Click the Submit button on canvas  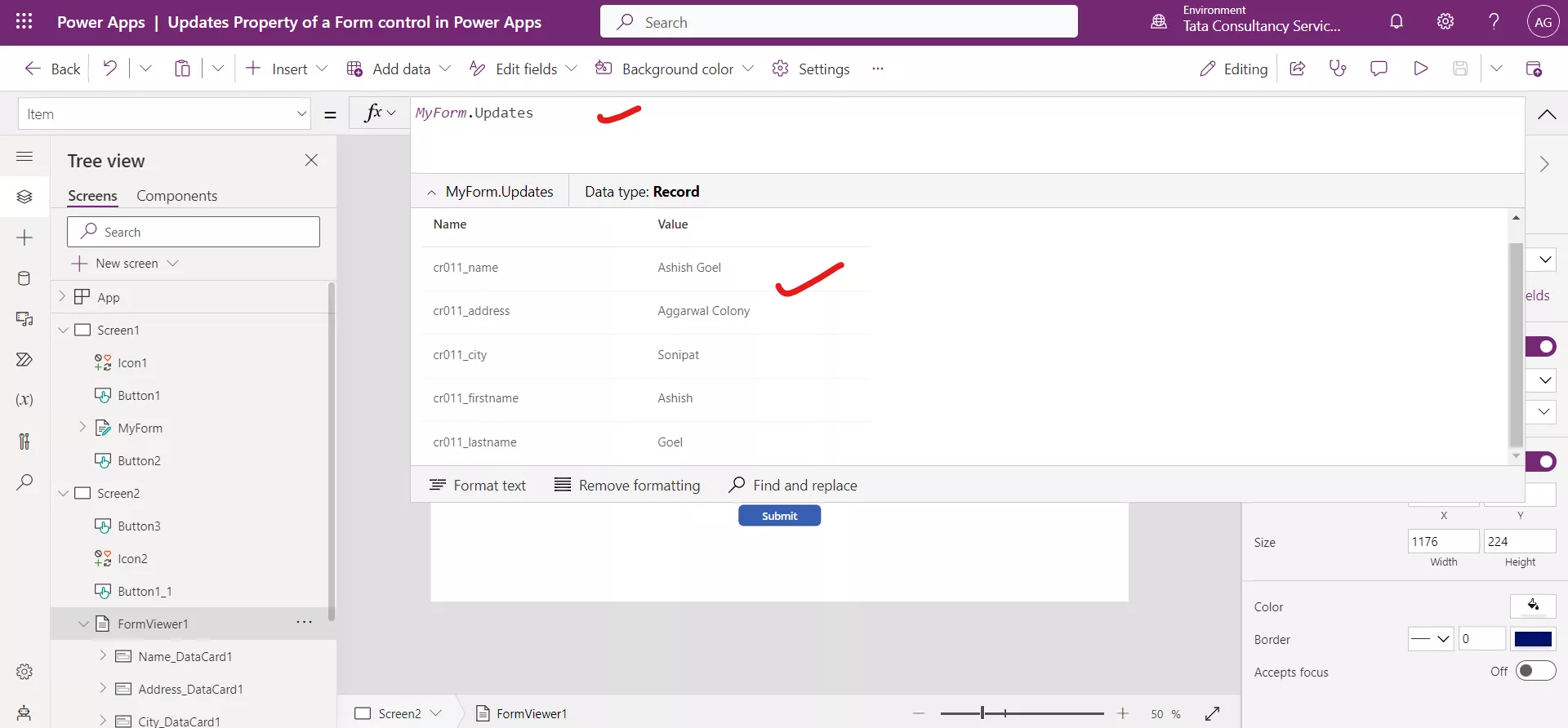(x=780, y=516)
